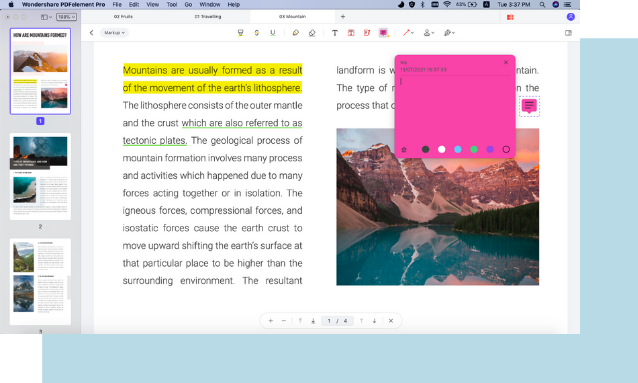Open the Edit menu

134,4
